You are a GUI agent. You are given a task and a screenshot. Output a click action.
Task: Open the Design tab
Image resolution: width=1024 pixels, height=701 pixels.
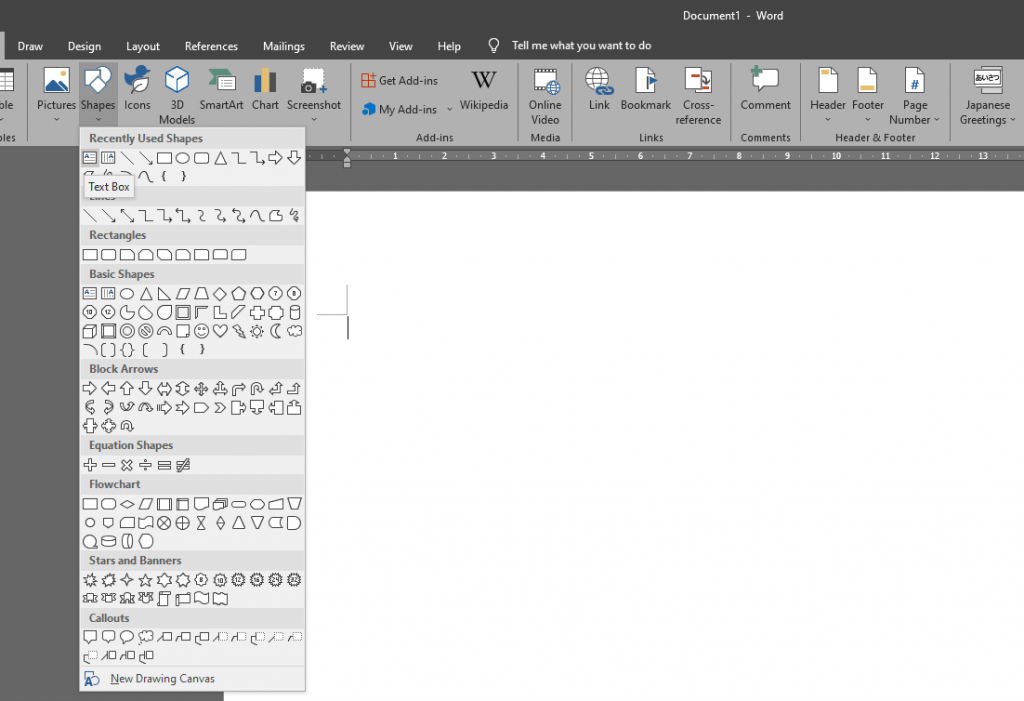coord(84,46)
